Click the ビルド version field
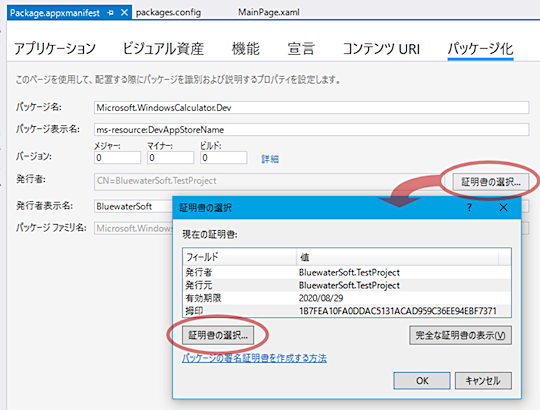 (x=224, y=158)
